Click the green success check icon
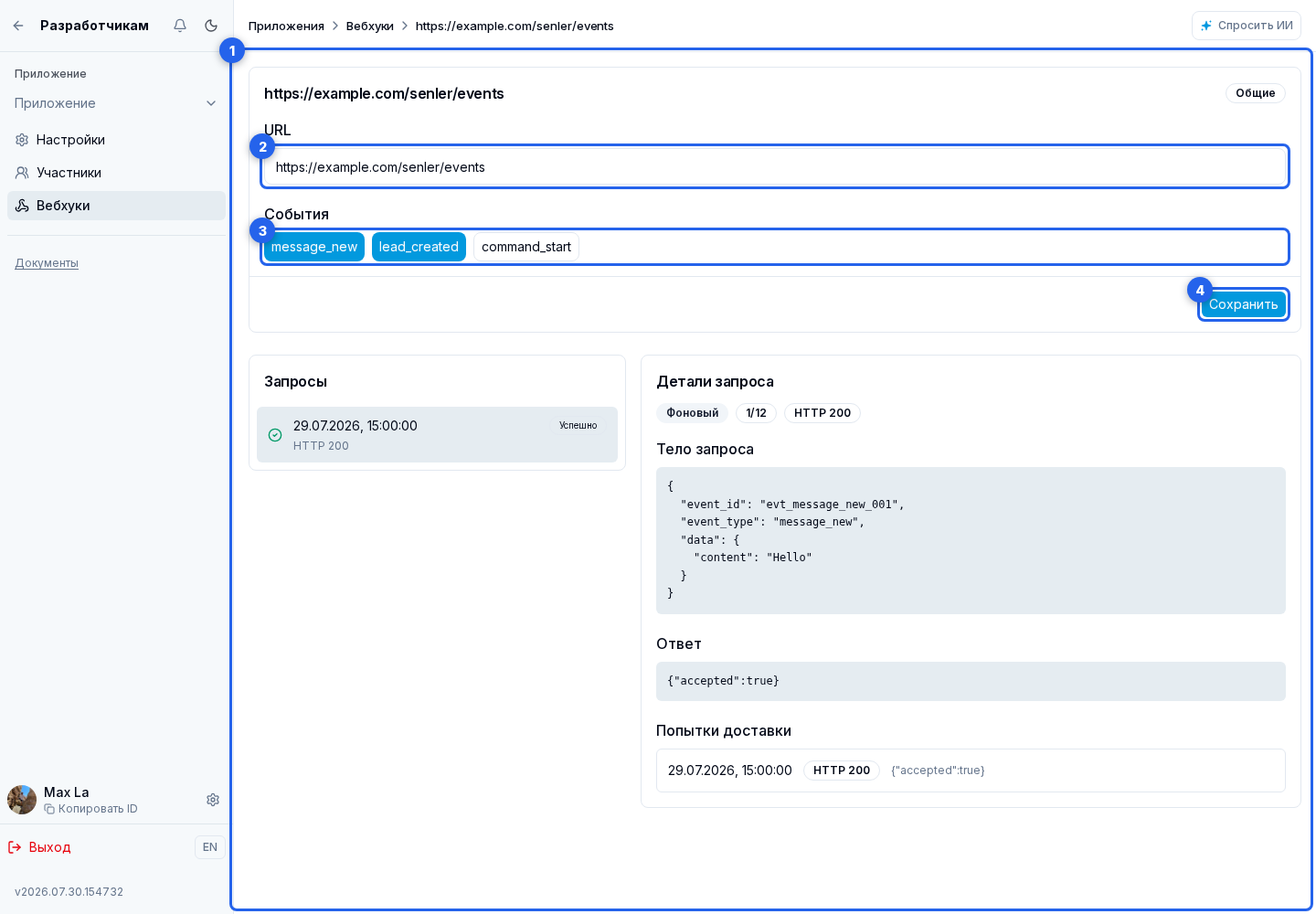The image size is (1316, 914). [x=275, y=435]
